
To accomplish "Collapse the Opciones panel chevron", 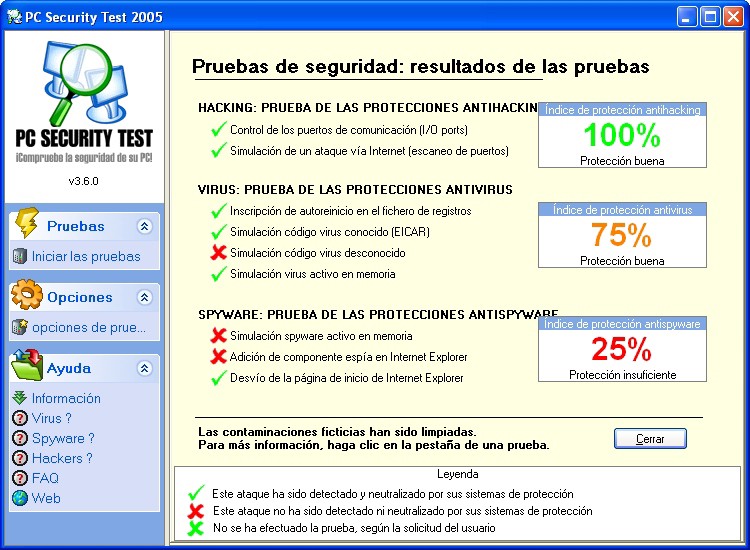I will pyautogui.click(x=144, y=297).
